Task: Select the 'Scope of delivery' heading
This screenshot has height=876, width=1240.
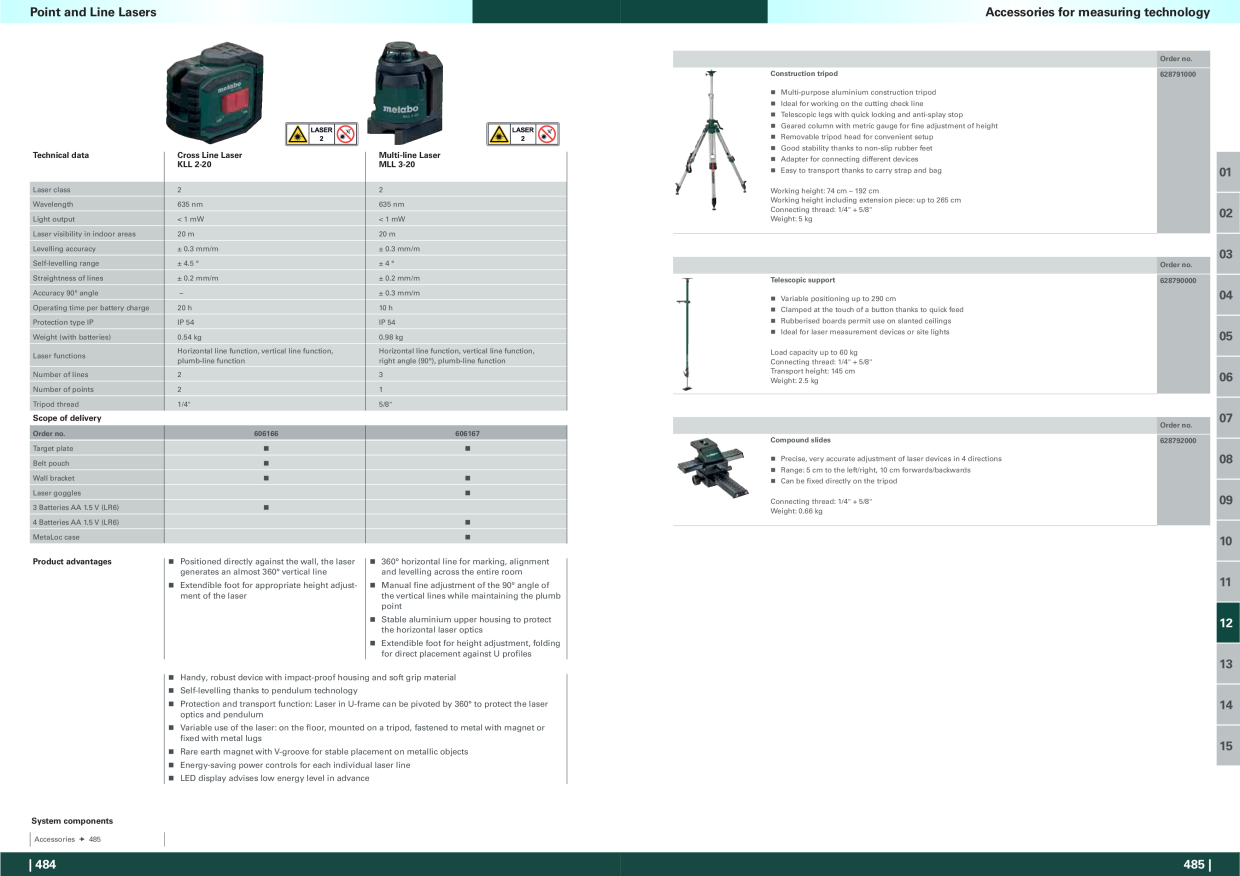Action: coord(67,418)
